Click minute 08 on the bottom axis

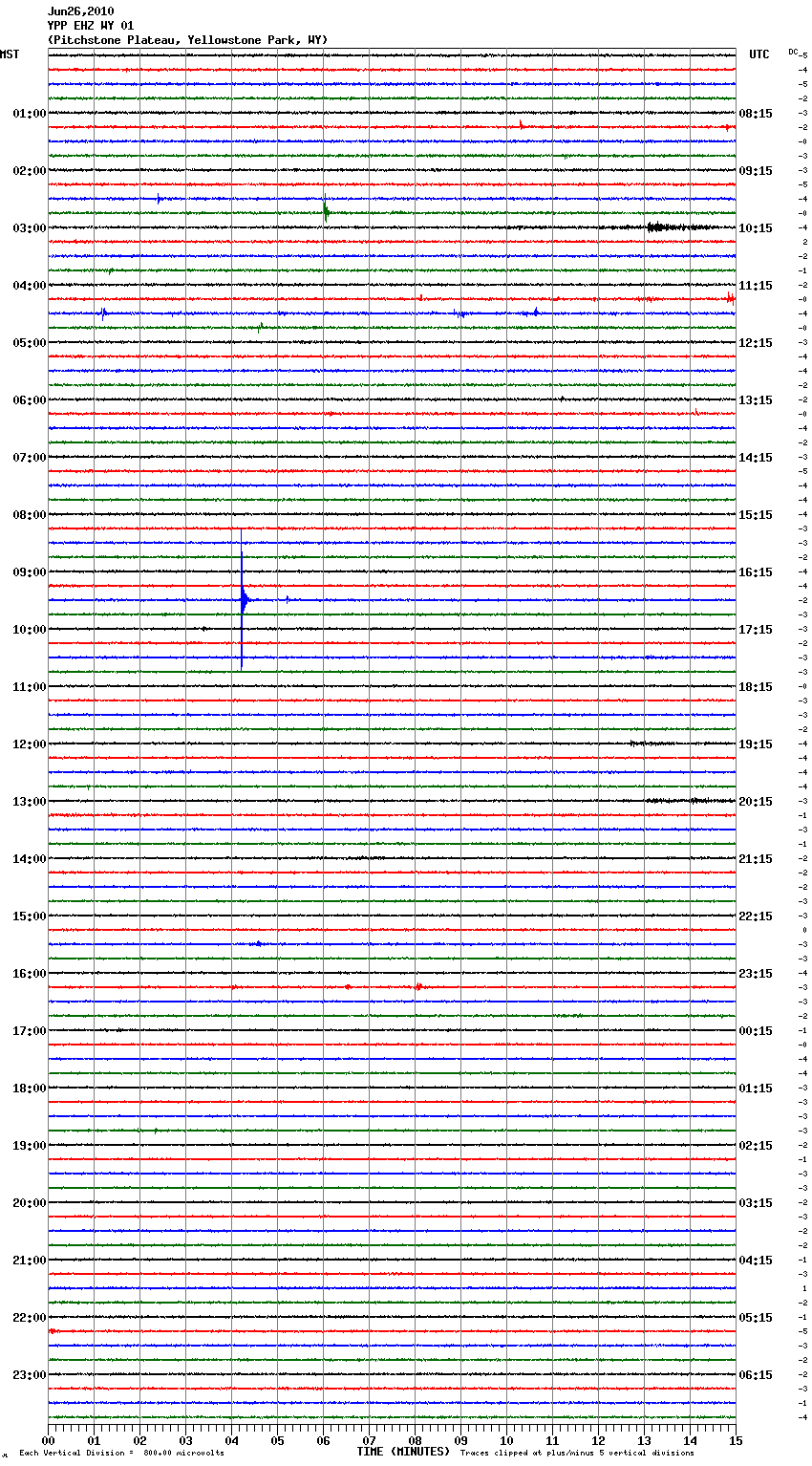click(415, 1439)
